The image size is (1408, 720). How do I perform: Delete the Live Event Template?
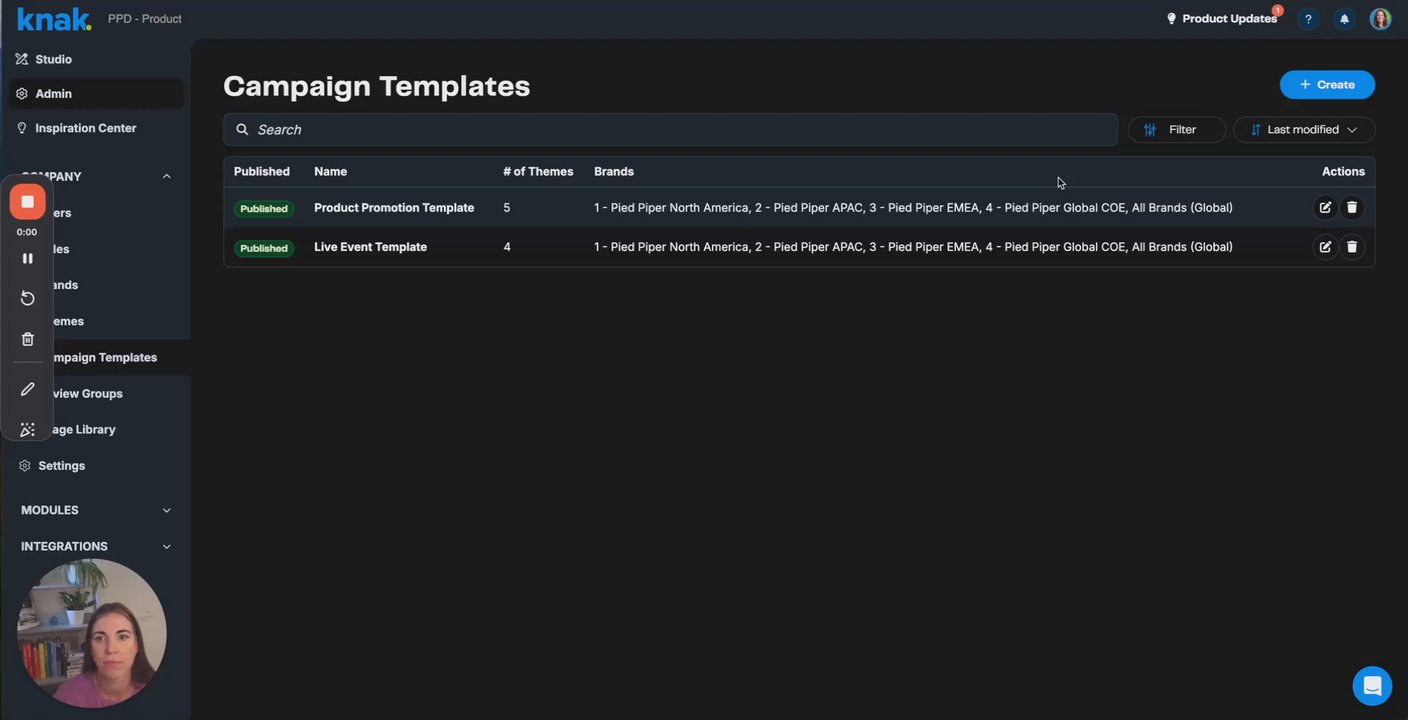(1352, 247)
